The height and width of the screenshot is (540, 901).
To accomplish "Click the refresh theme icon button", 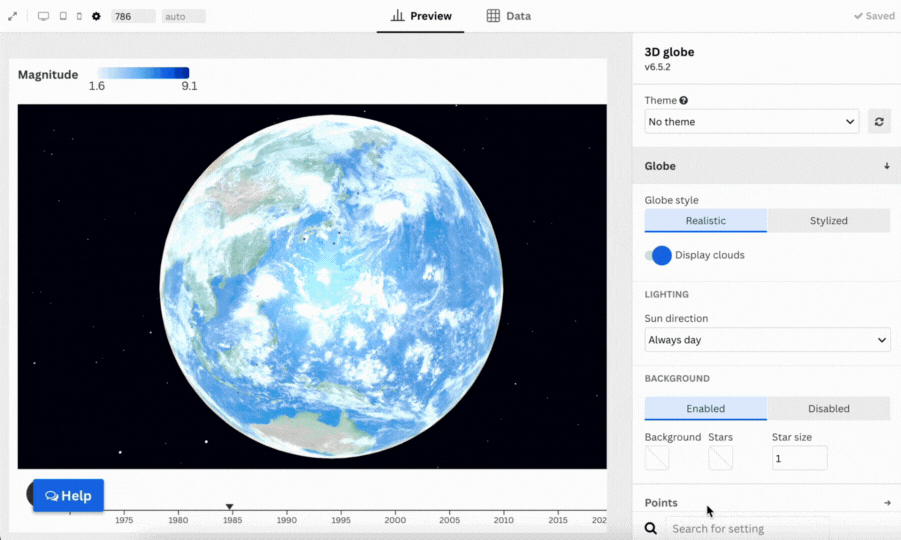I will (878, 122).
